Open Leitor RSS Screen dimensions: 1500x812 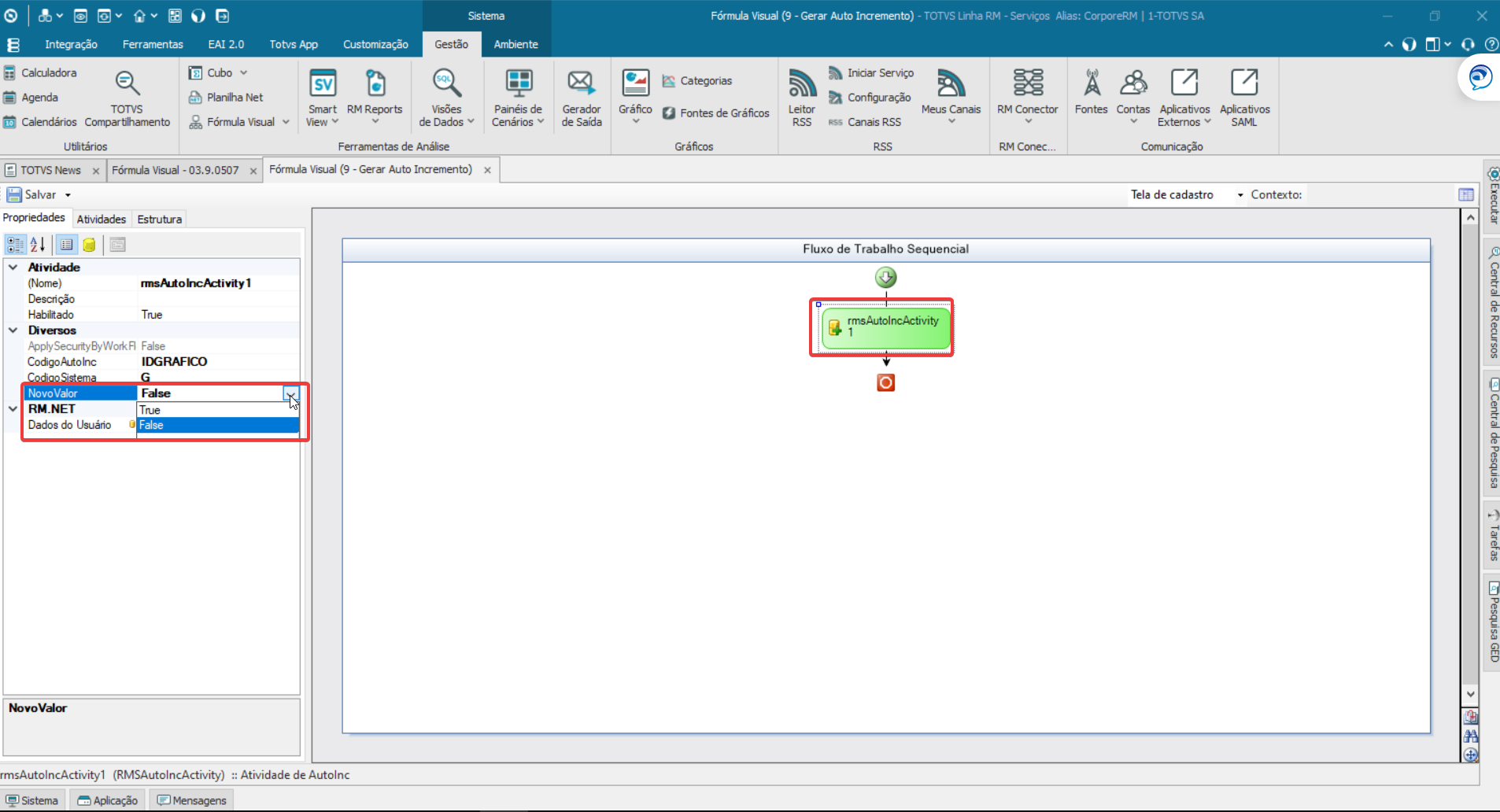point(801,98)
